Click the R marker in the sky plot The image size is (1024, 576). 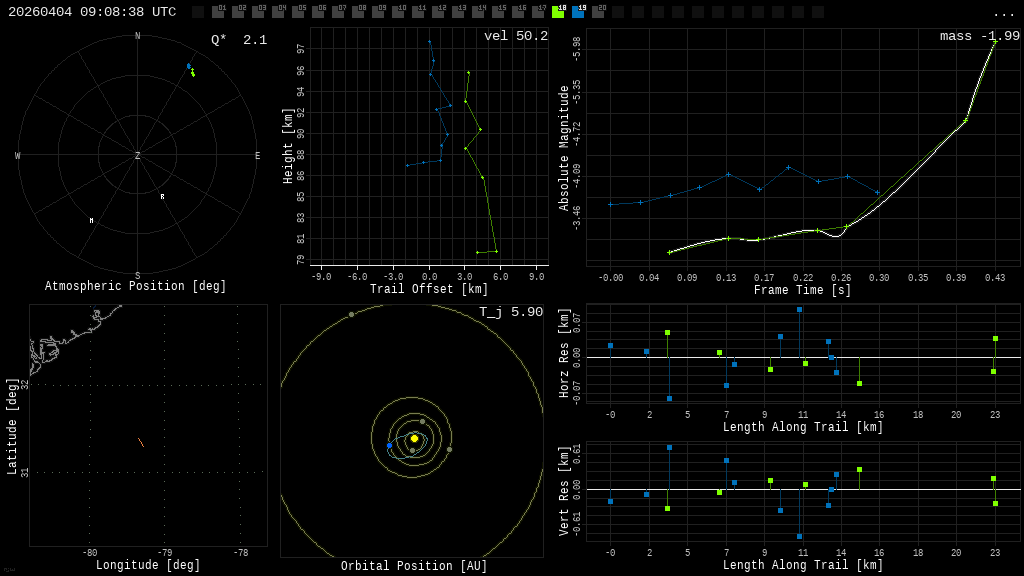(162, 197)
